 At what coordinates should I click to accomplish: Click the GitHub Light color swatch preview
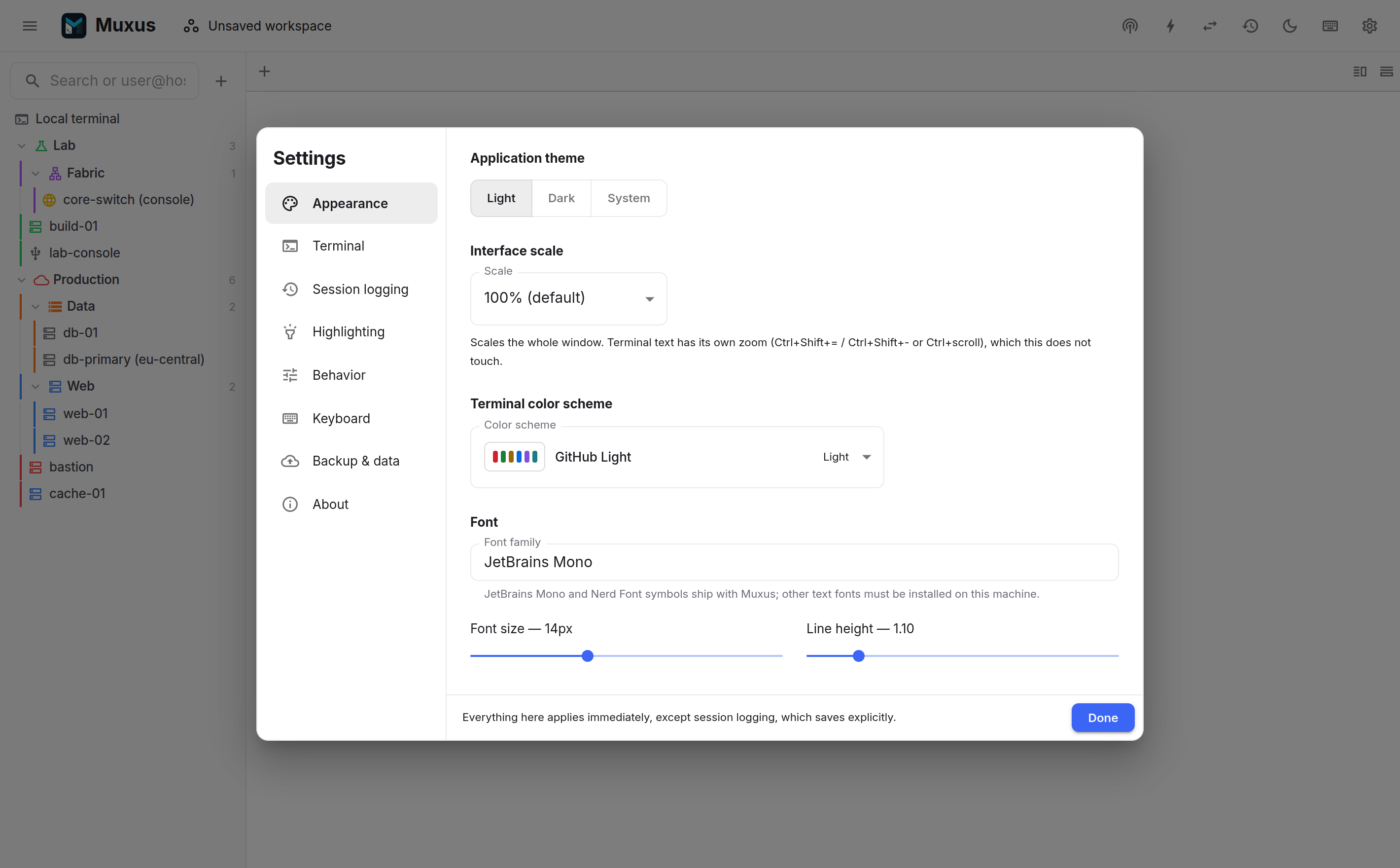pos(515,457)
